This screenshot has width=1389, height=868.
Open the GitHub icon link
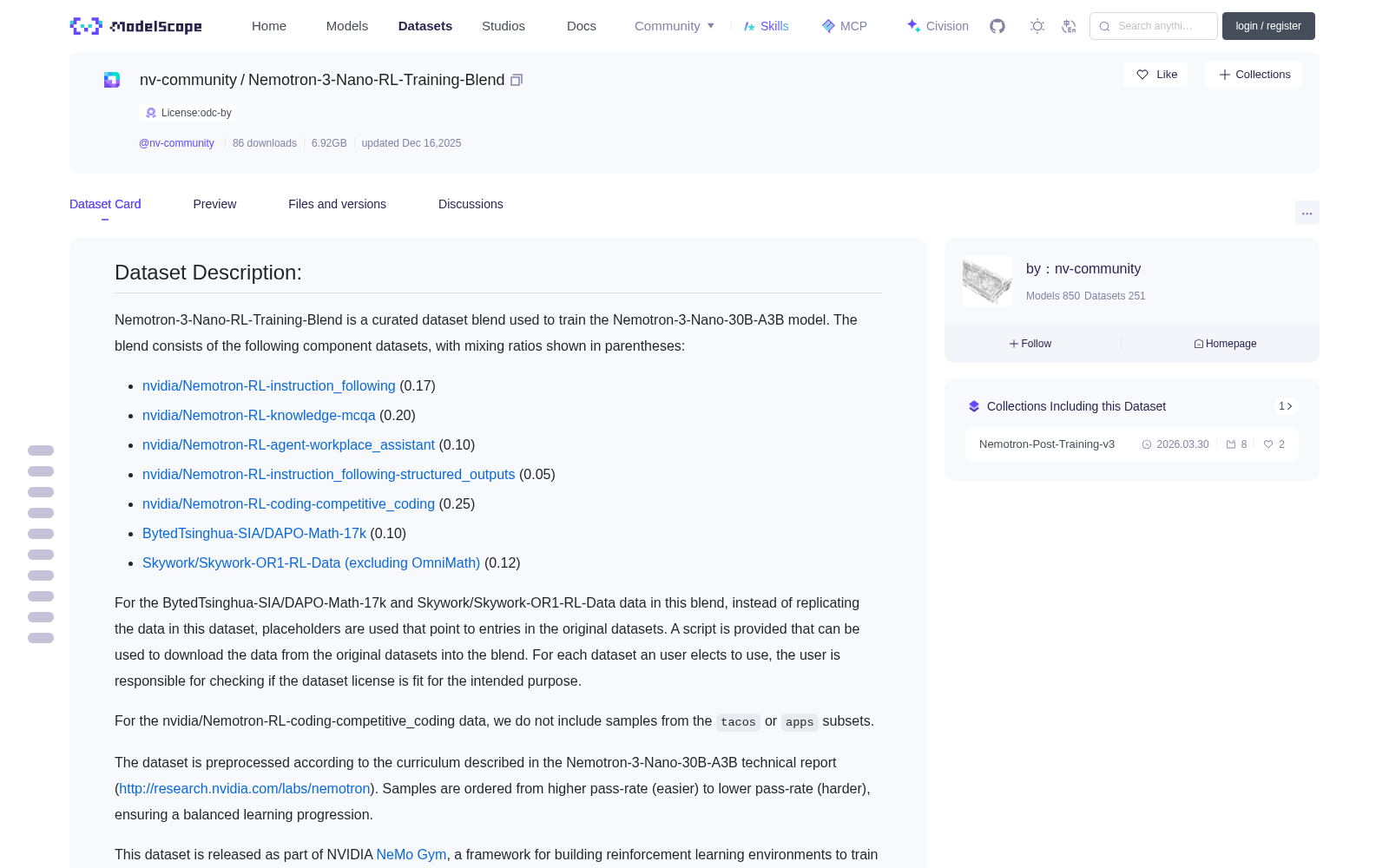click(x=997, y=26)
